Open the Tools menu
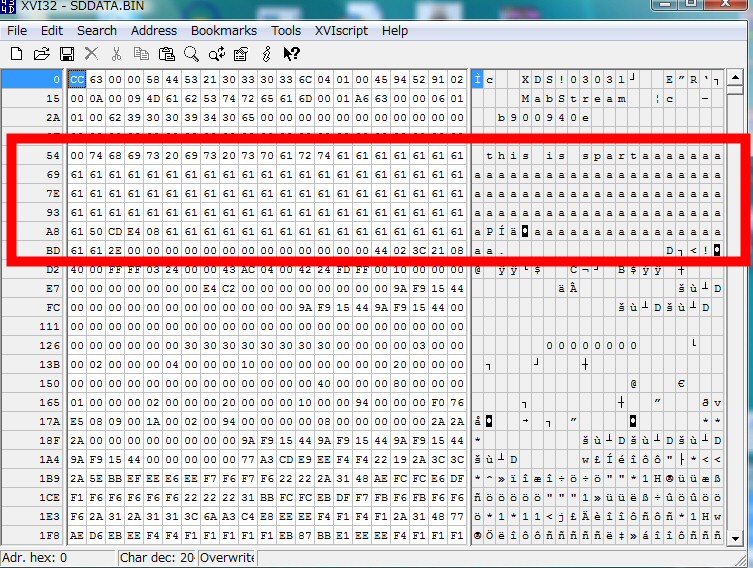Screen dimensions: 753x568 point(286,30)
